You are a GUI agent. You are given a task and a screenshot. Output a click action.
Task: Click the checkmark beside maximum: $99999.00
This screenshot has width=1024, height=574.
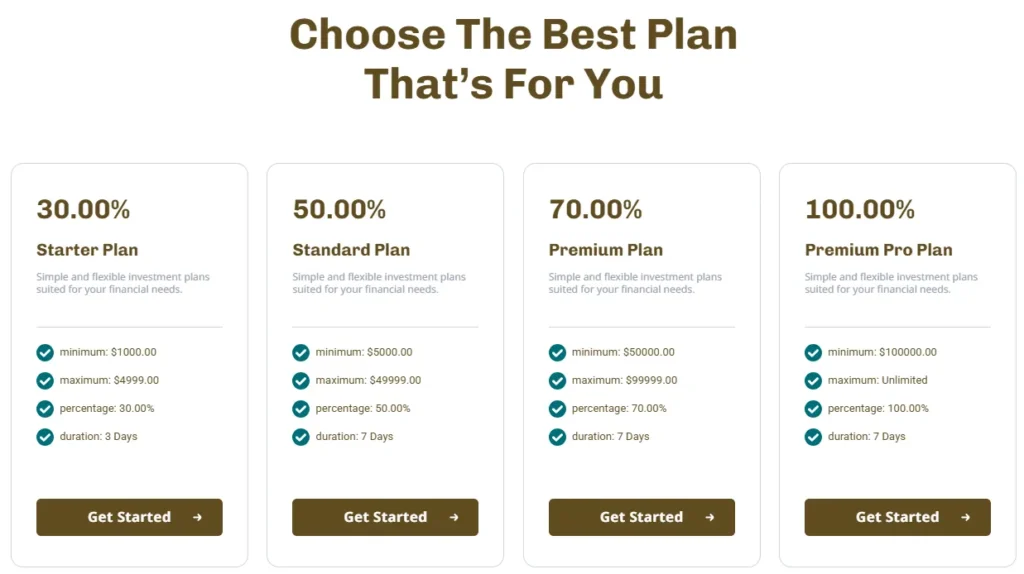[x=557, y=380]
